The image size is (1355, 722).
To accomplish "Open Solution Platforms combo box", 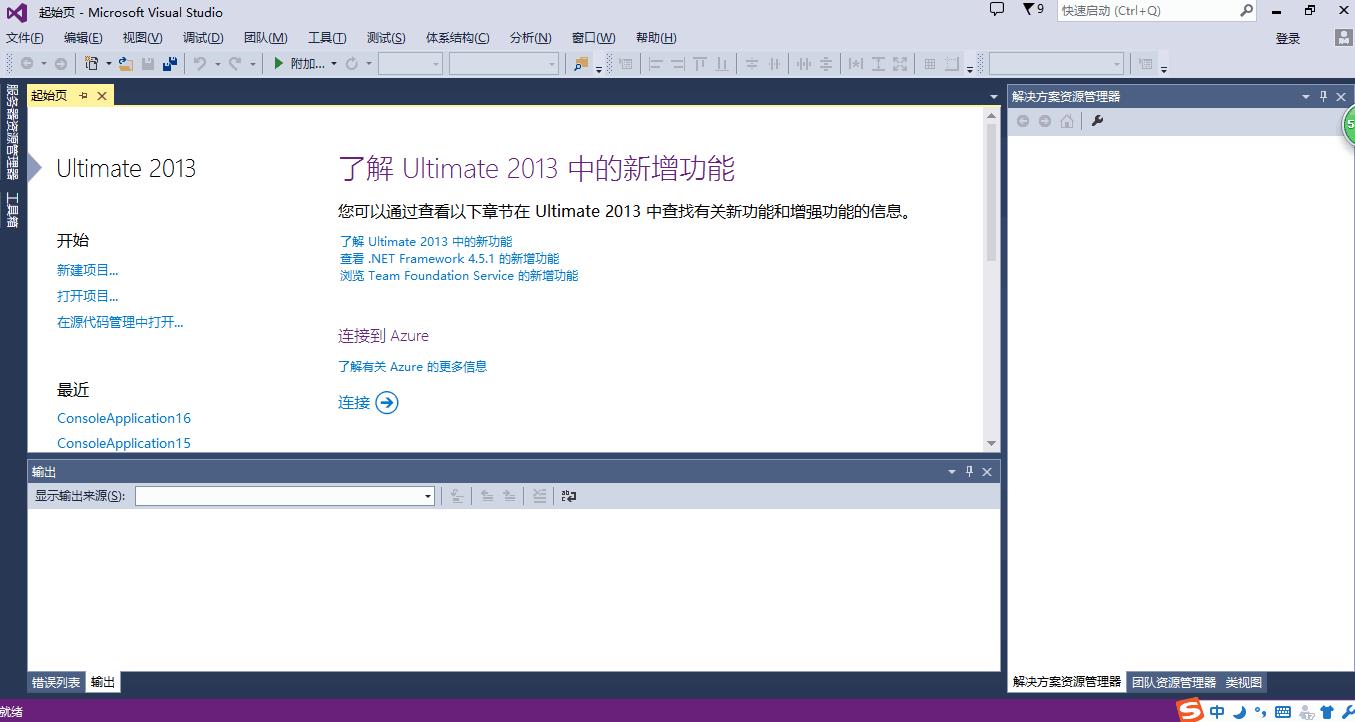I will click(x=504, y=63).
